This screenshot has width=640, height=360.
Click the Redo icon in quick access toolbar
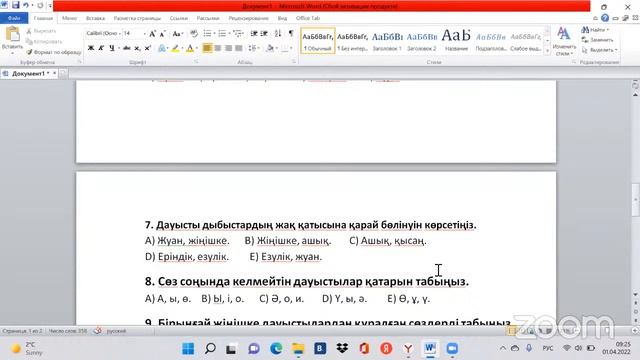click(x=40, y=5)
